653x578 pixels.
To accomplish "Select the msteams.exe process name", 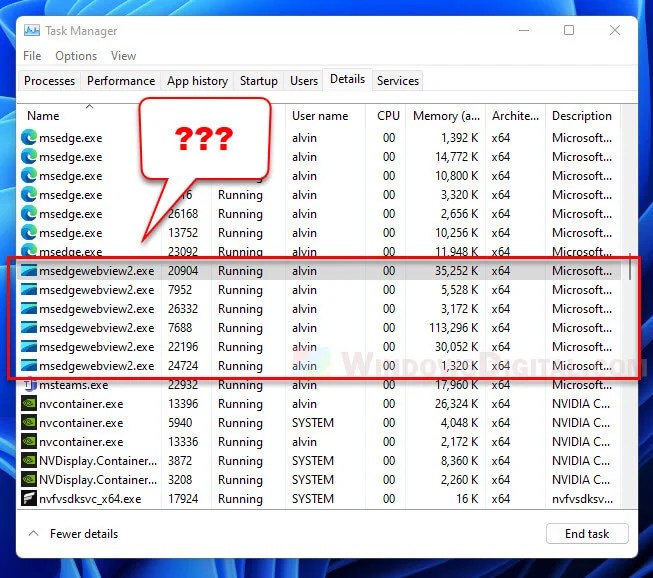I will [x=74, y=385].
